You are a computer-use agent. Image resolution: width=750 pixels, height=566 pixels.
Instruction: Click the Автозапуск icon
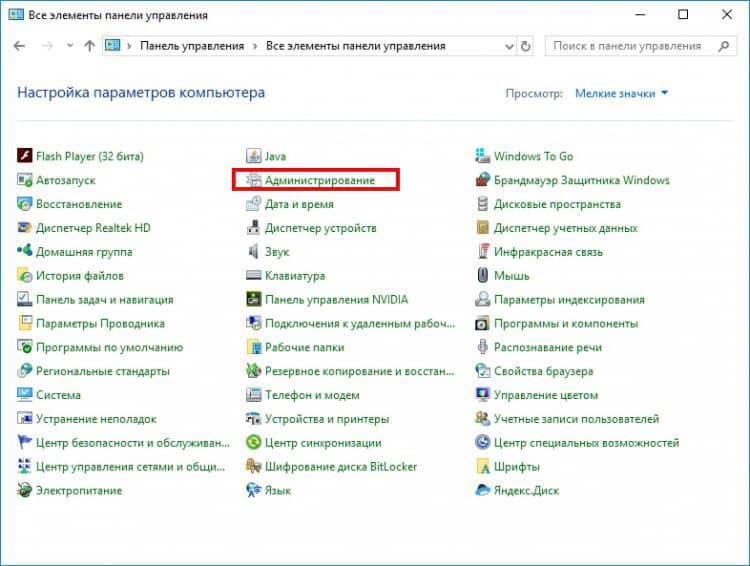24,180
